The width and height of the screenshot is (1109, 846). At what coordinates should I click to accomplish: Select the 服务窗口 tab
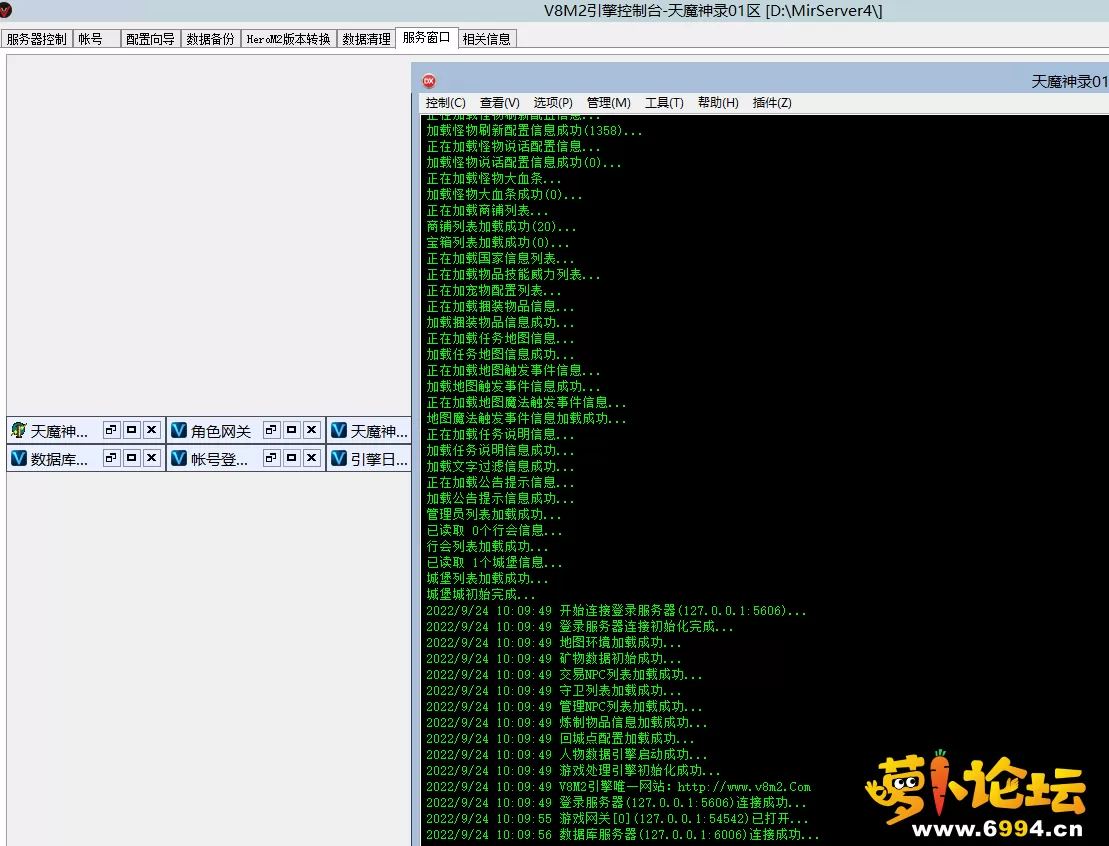pyautogui.click(x=426, y=37)
